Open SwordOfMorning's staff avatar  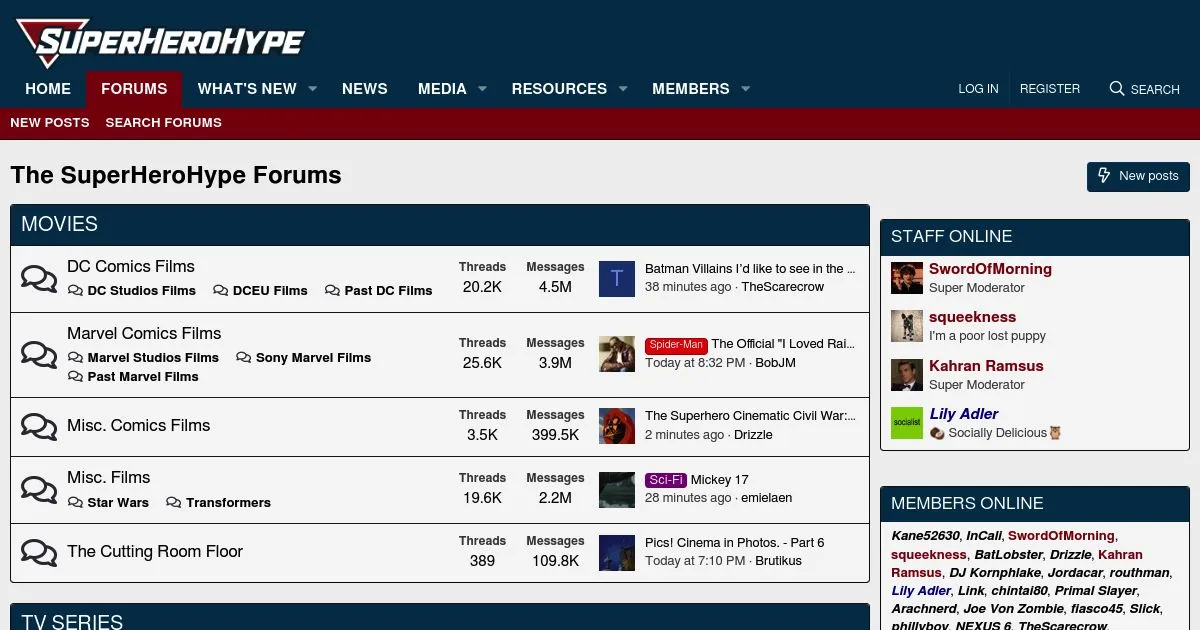click(x=907, y=278)
